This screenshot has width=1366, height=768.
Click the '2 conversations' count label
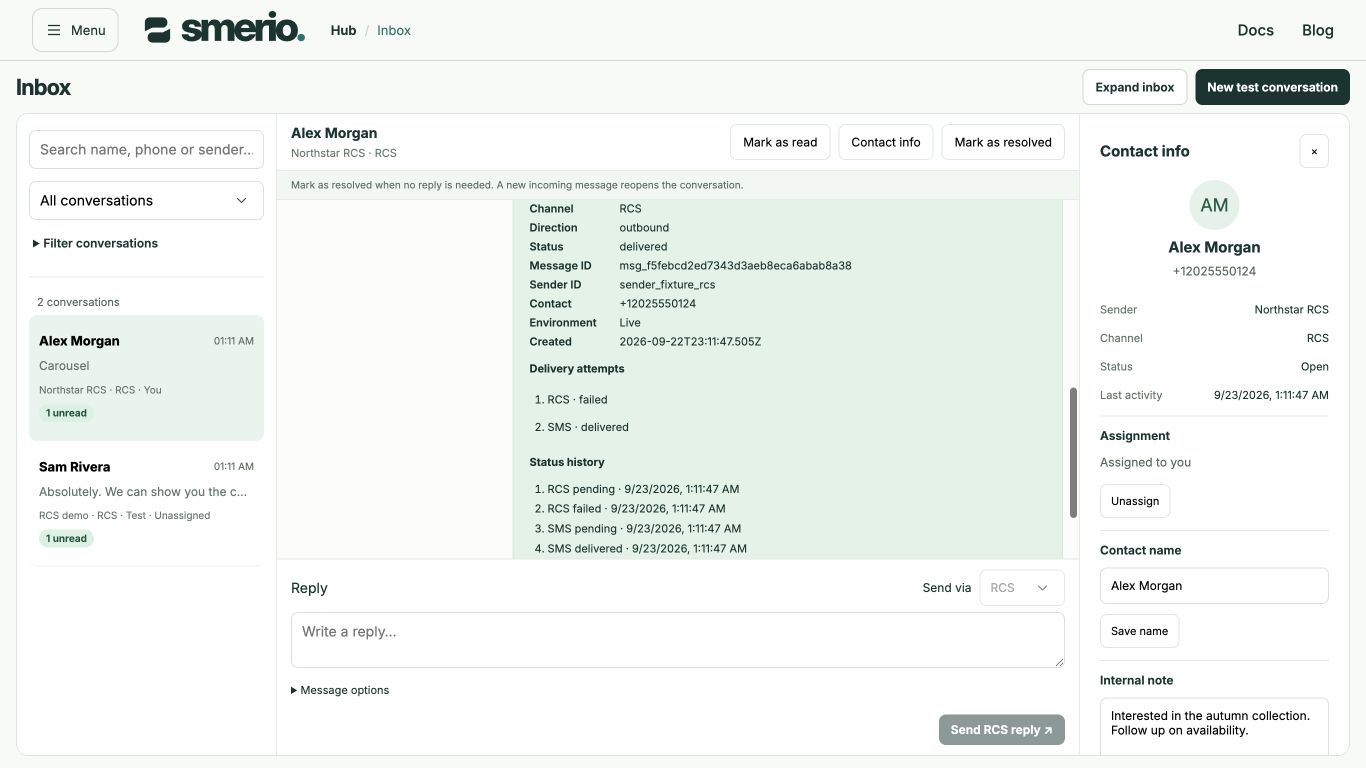[x=78, y=302]
